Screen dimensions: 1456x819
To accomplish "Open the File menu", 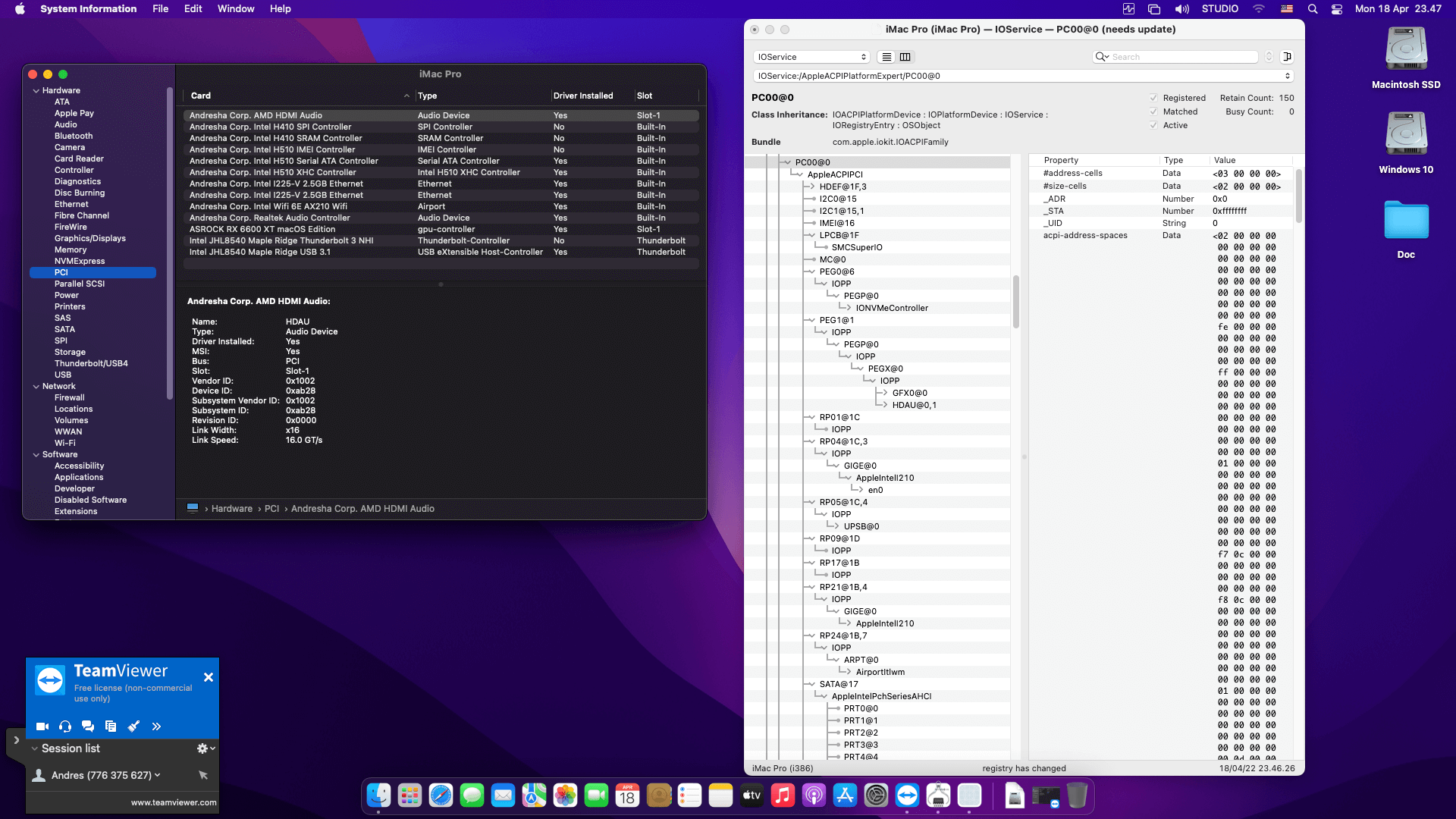I will point(161,9).
